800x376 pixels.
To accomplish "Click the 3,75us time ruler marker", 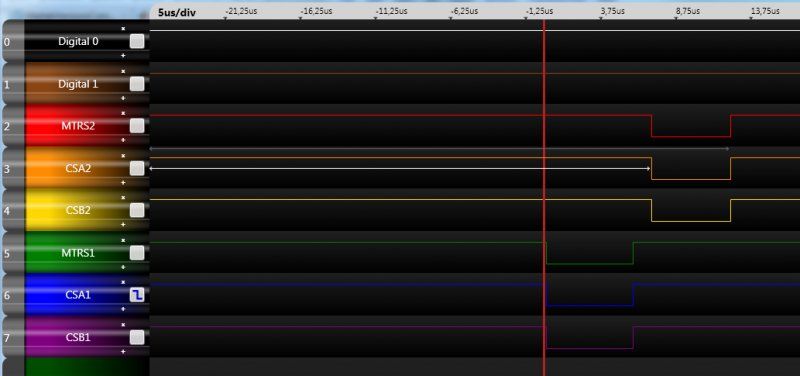I will click(612, 11).
